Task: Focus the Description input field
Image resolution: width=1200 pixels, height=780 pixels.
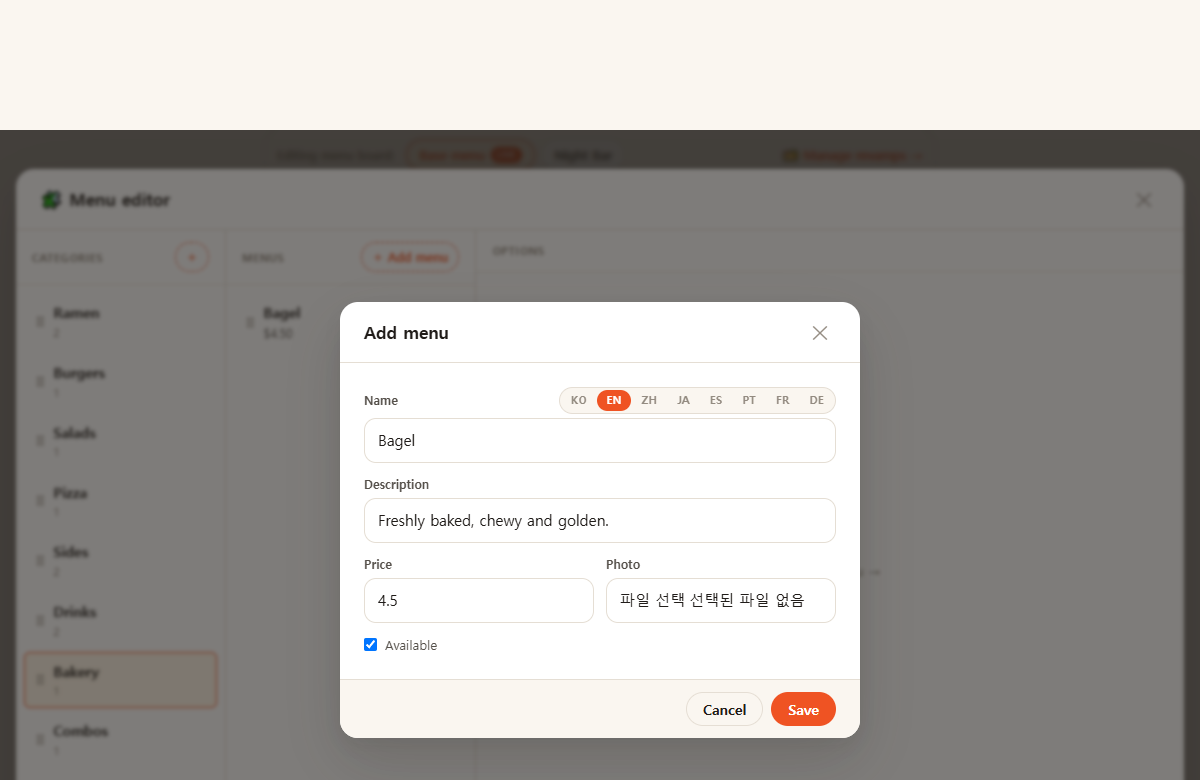Action: (600, 520)
